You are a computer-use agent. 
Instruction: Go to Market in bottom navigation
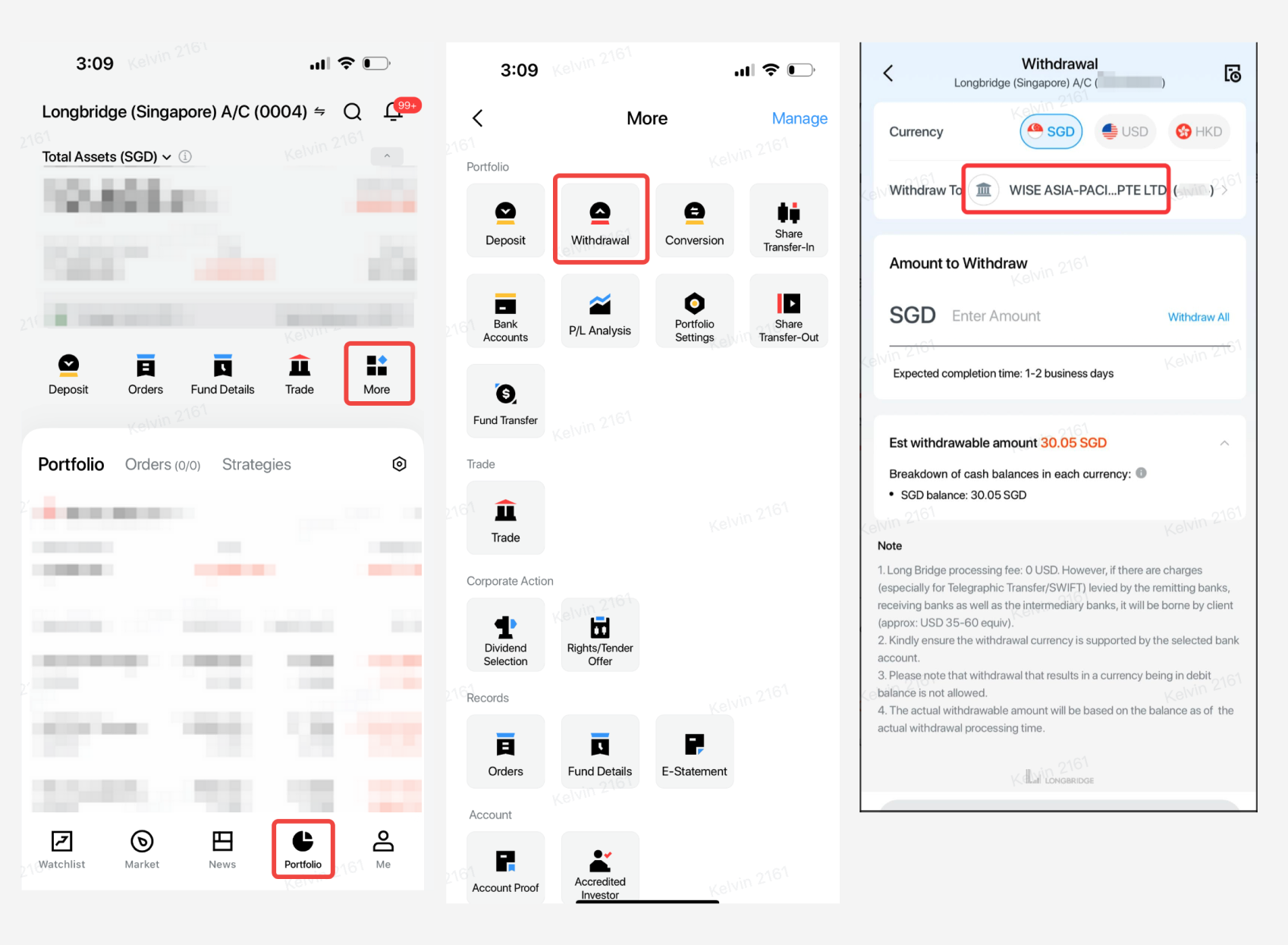pos(142,849)
